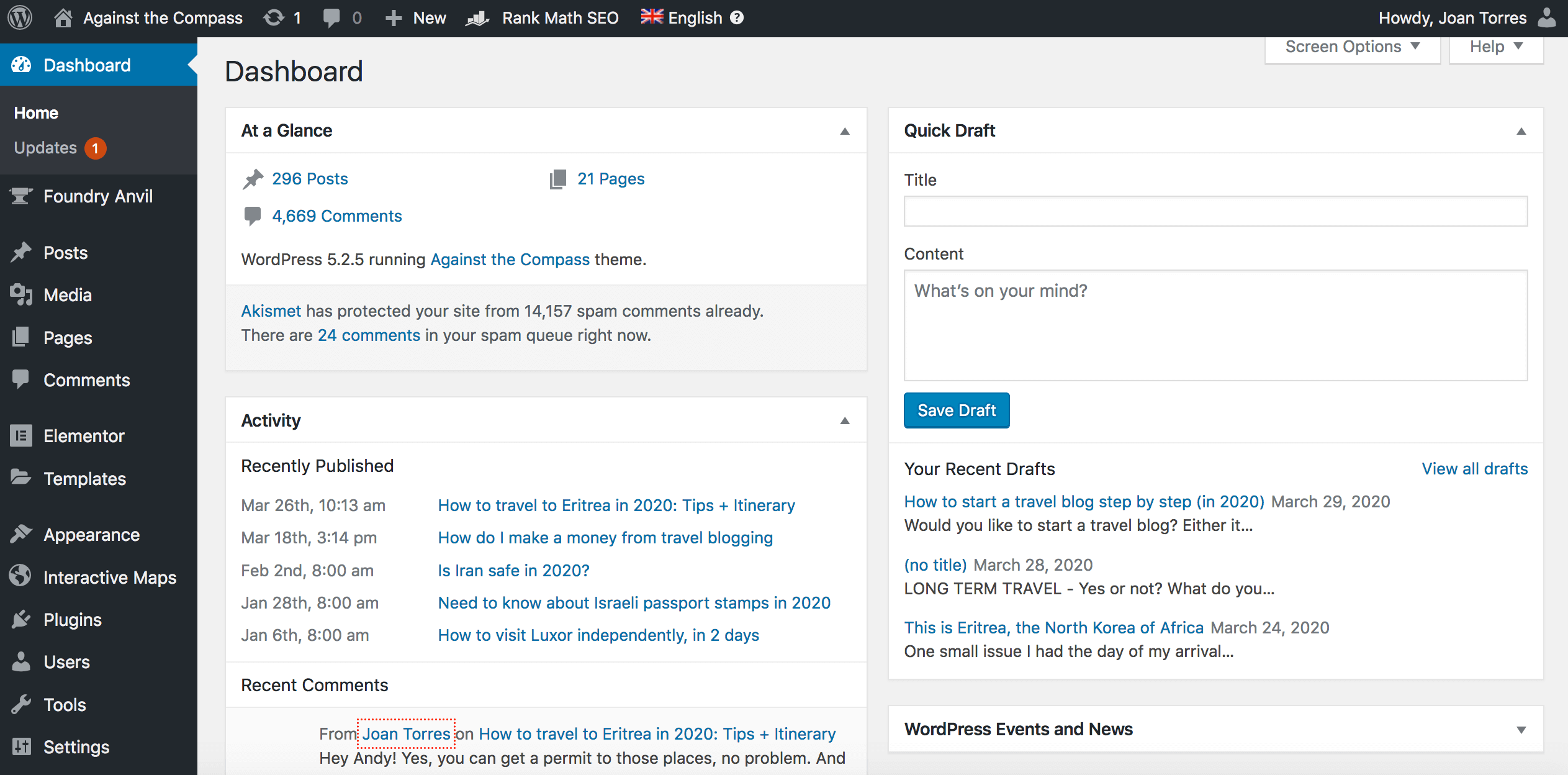Click the Posts pushpin icon in sidebar
This screenshot has width=1568, height=775.
pos(21,252)
